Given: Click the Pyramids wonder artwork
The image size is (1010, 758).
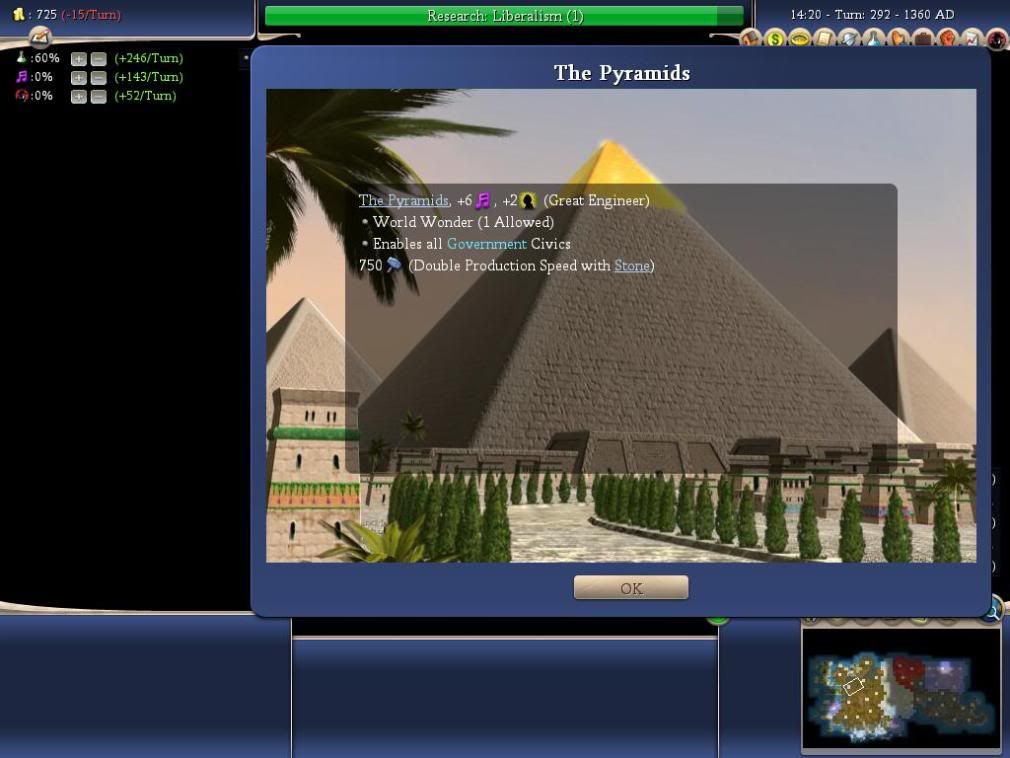Looking at the screenshot, I should 621,326.
